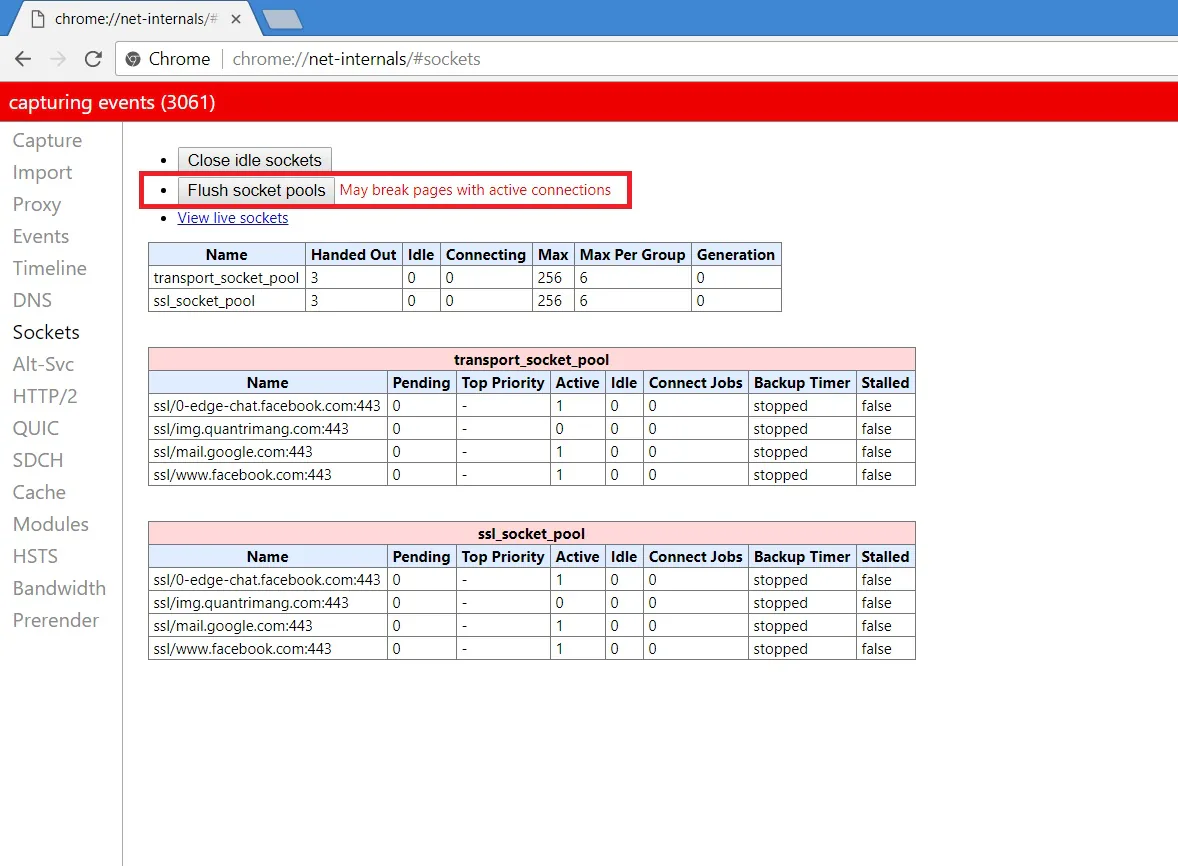Open the View live sockets link
This screenshot has width=1178, height=866.
[233, 218]
